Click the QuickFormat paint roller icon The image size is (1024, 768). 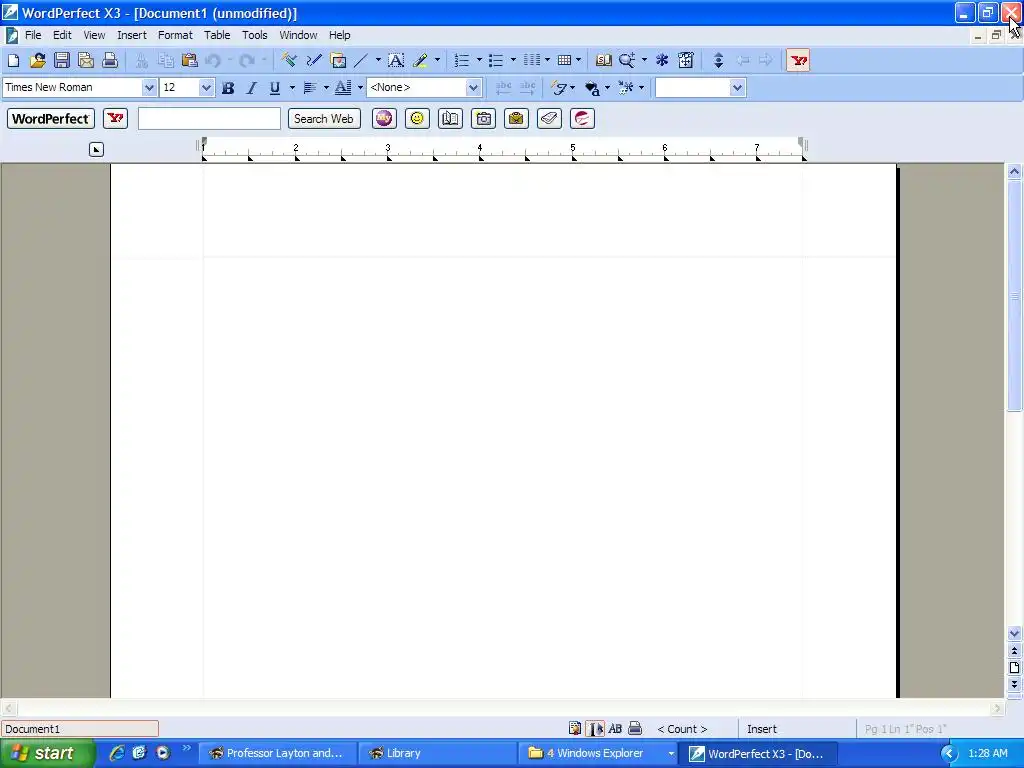point(289,61)
